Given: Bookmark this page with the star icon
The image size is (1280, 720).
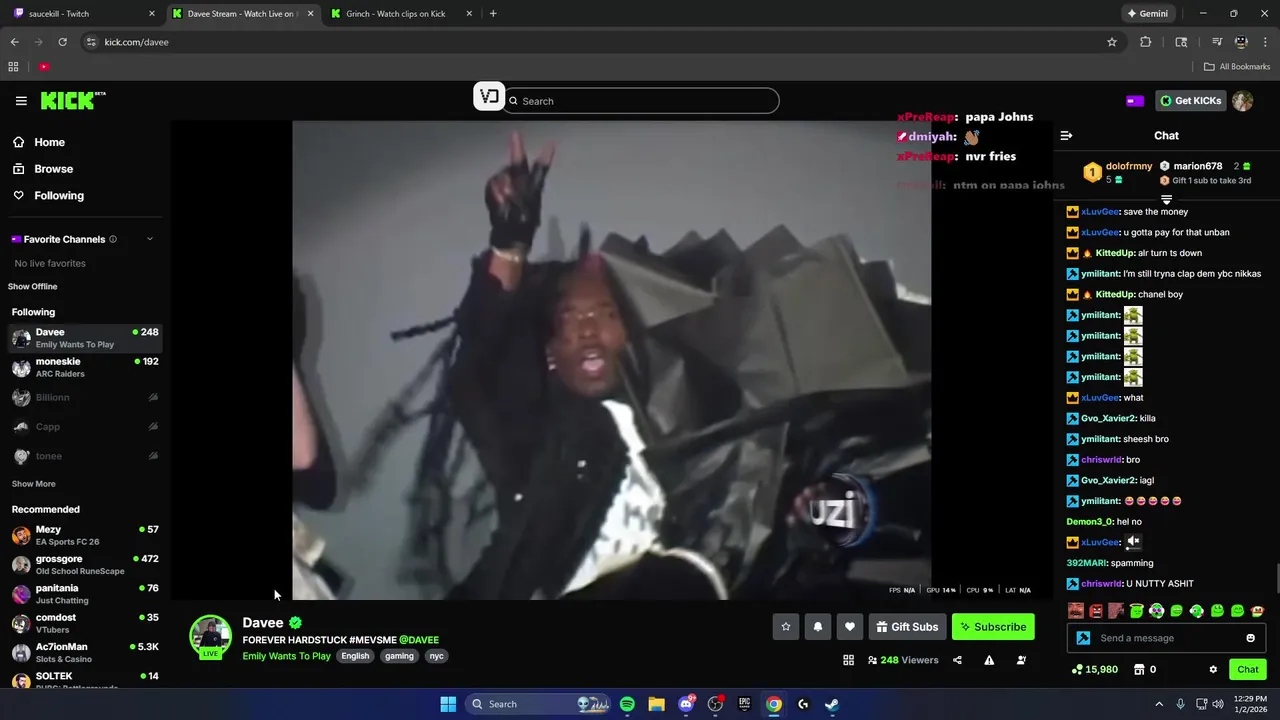Looking at the screenshot, I should (x=1112, y=42).
